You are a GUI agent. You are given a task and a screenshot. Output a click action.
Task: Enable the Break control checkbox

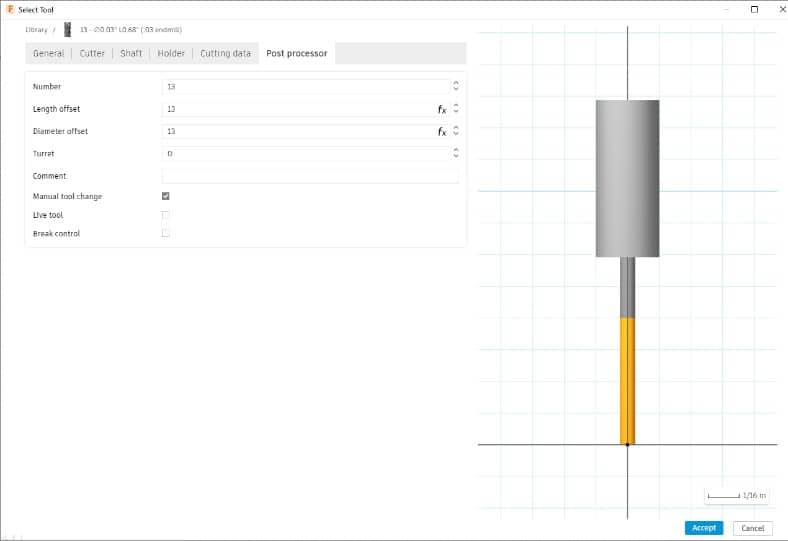pyautogui.click(x=165, y=233)
